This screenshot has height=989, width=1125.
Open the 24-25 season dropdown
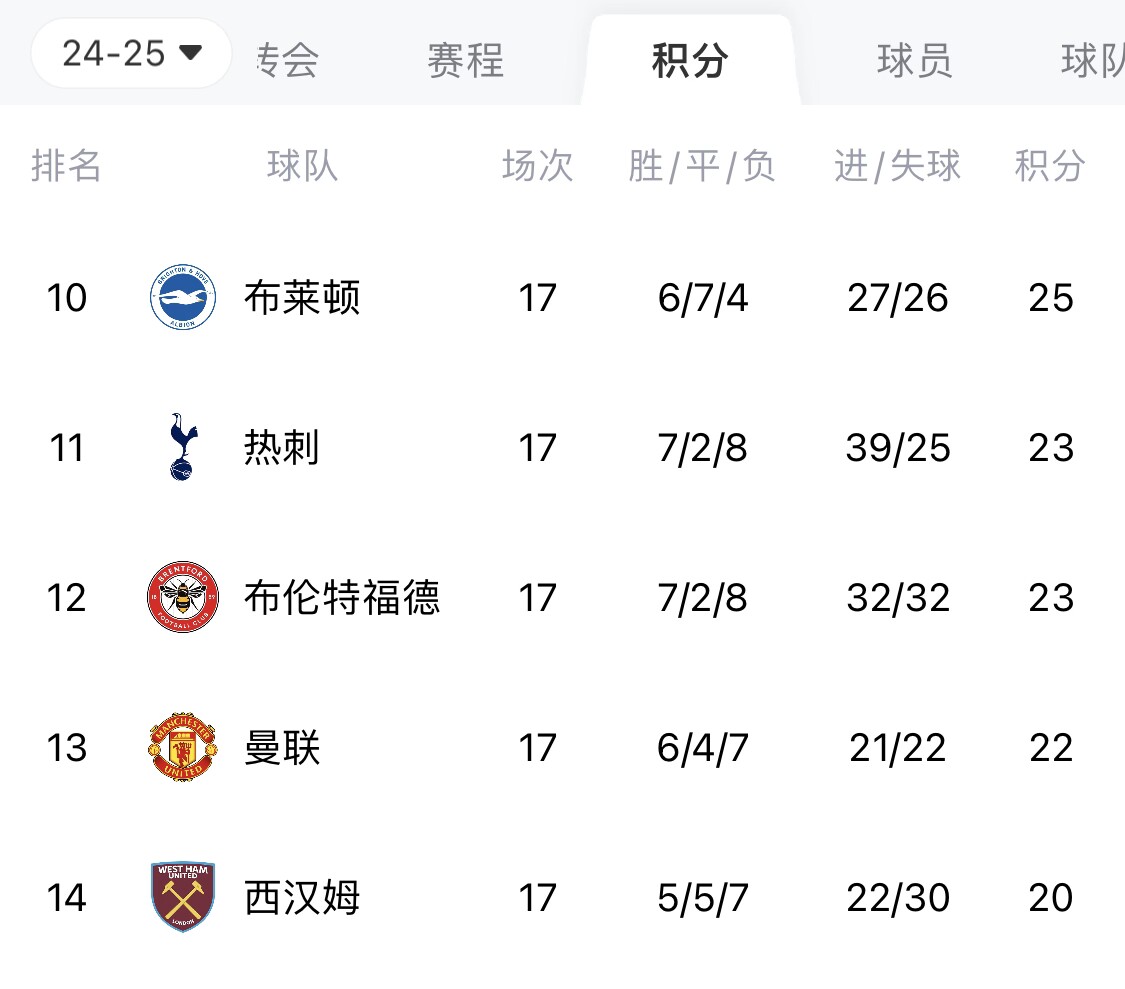(132, 53)
